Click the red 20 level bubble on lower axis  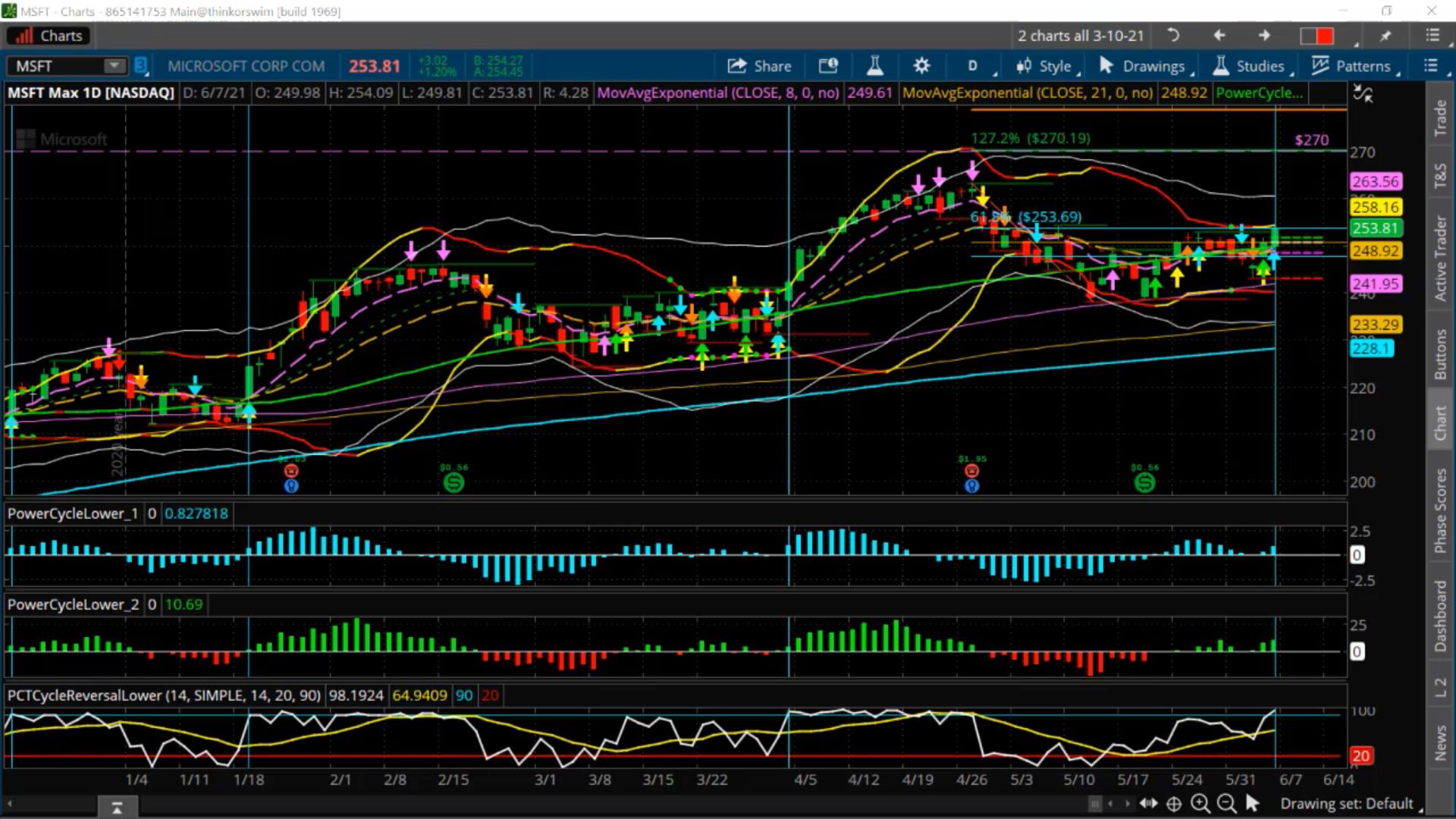click(x=1360, y=756)
